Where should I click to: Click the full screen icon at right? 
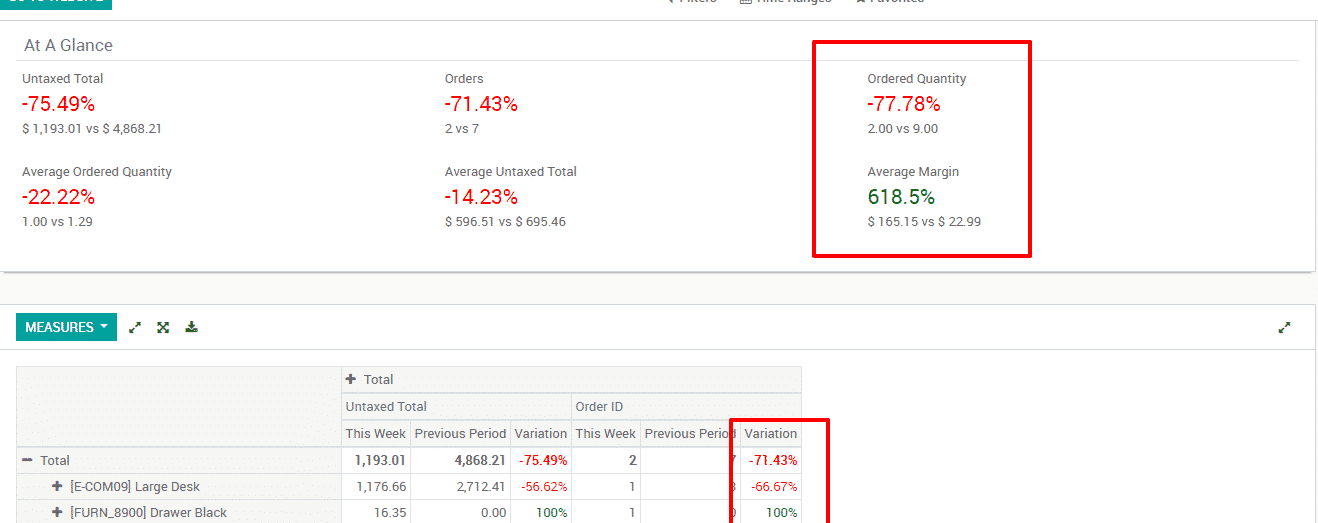1285,327
